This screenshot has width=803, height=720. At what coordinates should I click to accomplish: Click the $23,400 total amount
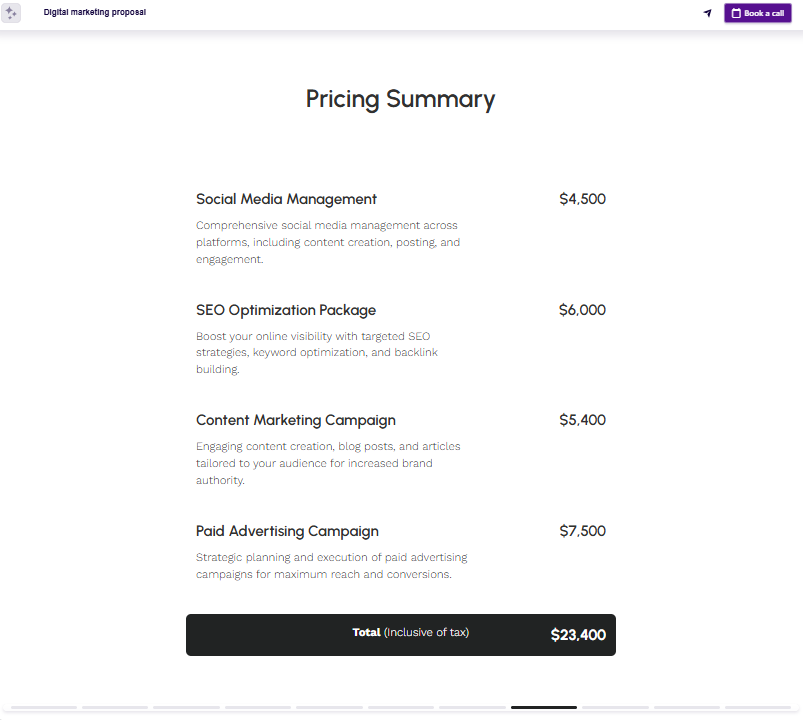pos(578,634)
